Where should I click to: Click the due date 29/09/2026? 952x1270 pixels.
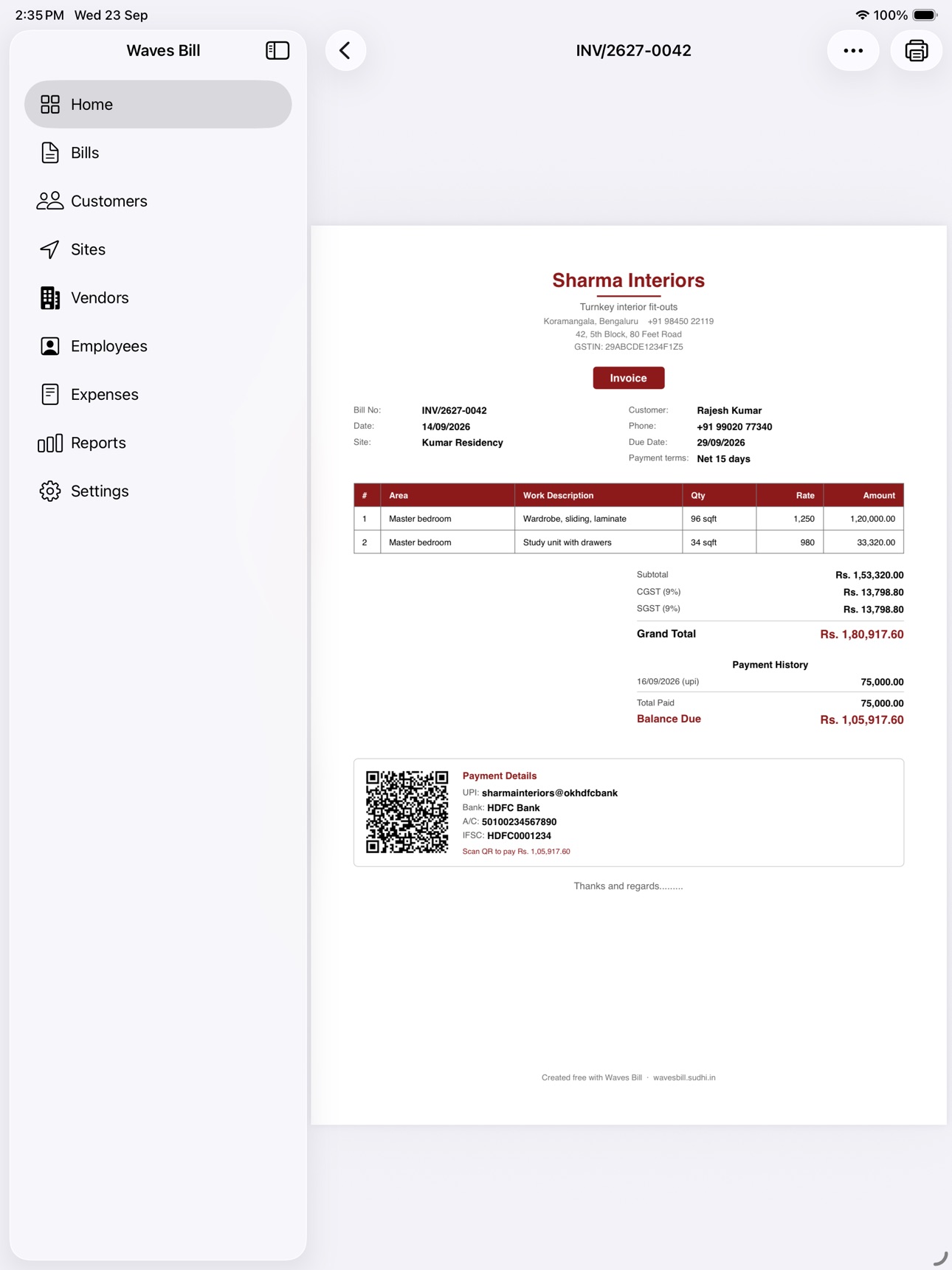(720, 443)
